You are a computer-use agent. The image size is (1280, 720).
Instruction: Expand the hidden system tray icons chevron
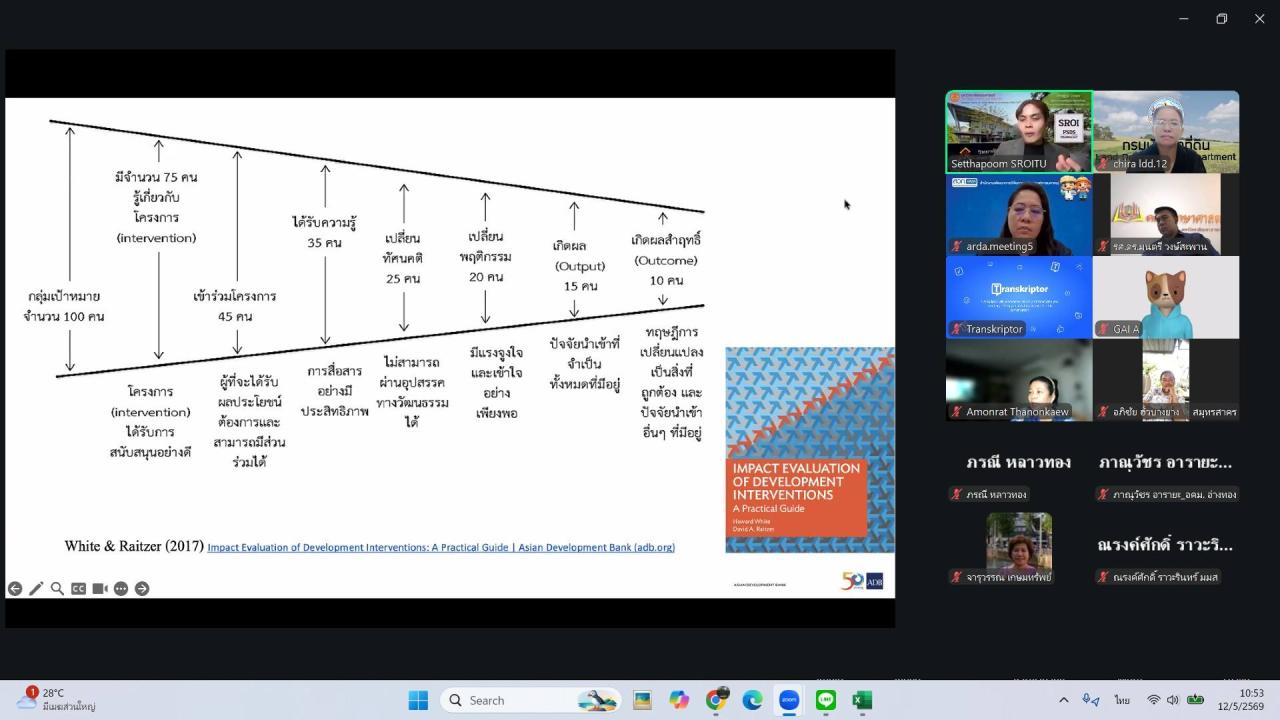pyautogui.click(x=1063, y=700)
